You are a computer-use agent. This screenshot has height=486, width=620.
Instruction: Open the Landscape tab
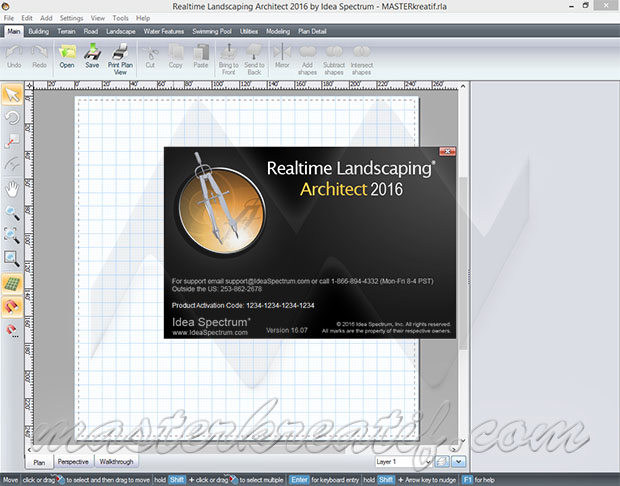(121, 31)
